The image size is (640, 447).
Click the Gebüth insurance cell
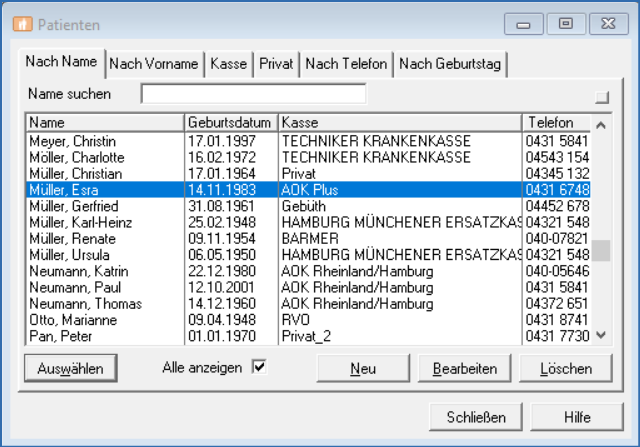(304, 206)
